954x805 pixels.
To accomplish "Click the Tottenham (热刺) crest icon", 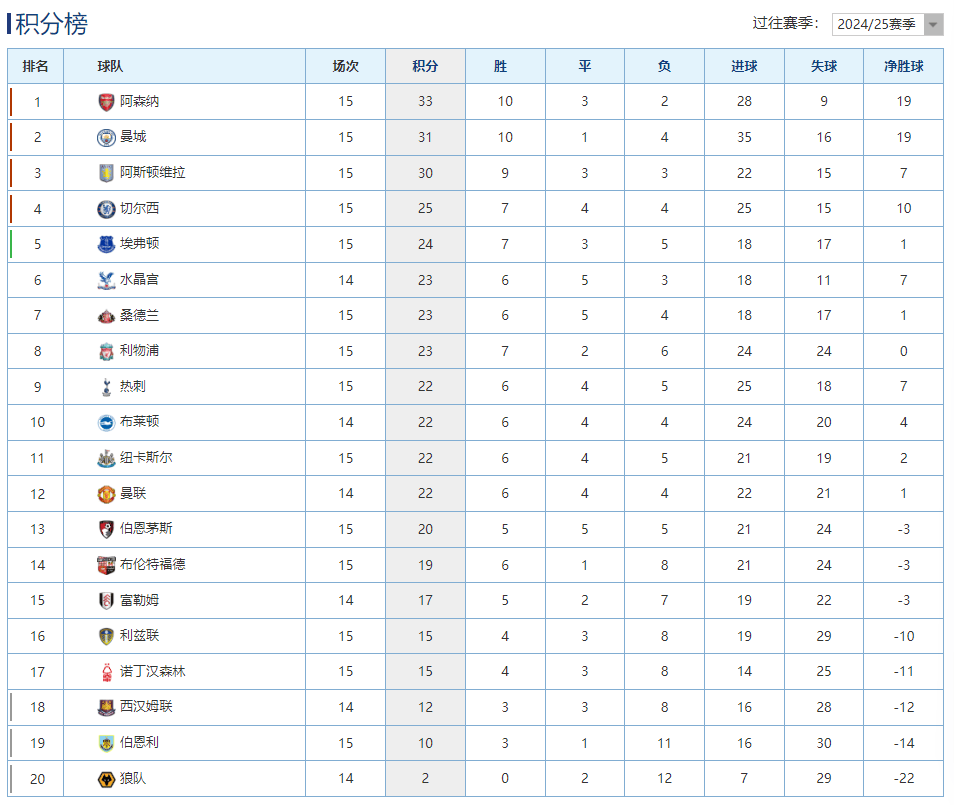I will [x=106, y=387].
